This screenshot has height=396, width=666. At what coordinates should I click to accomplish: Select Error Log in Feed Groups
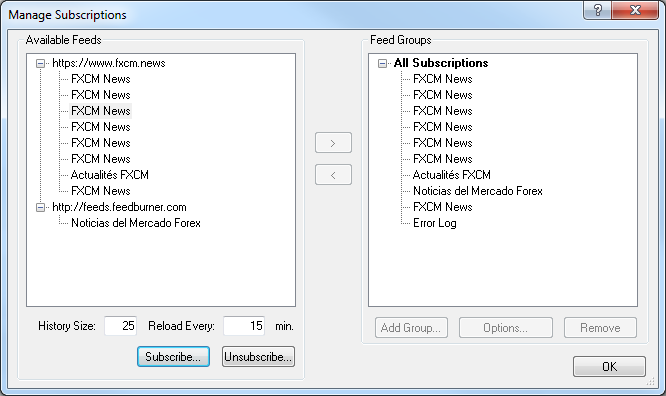point(435,223)
